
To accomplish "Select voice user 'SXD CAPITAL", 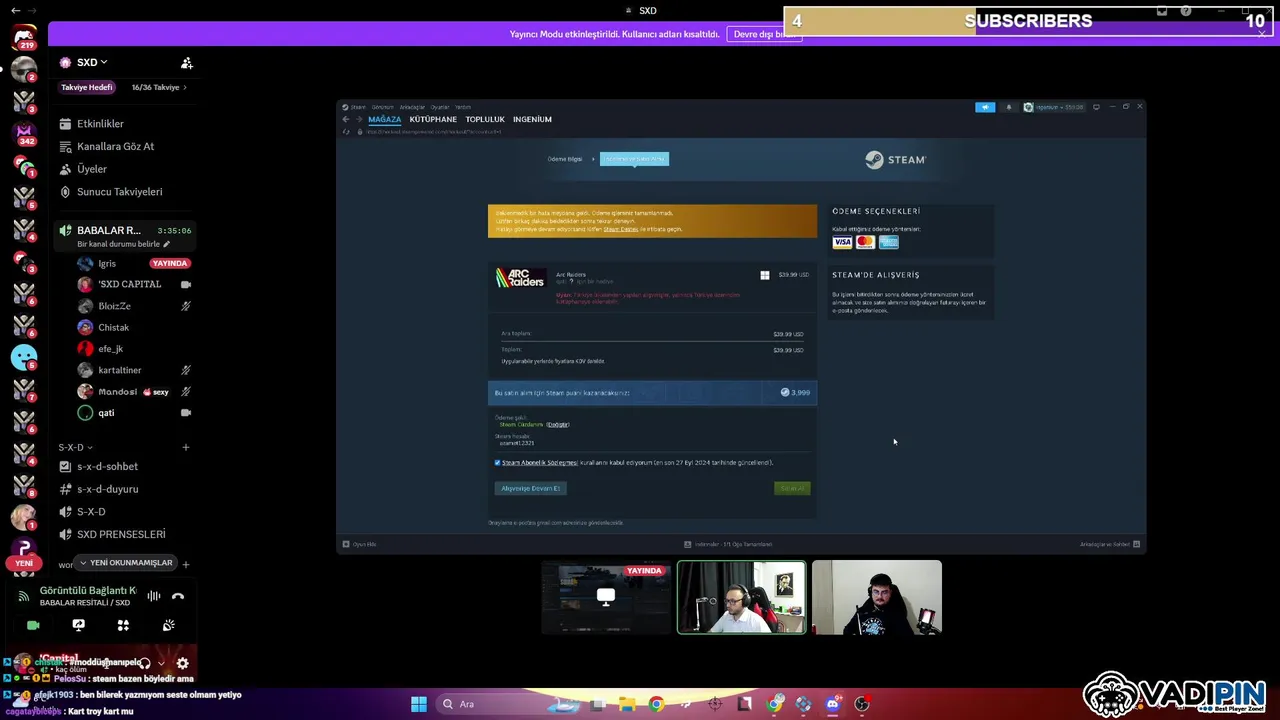I will click(x=129, y=284).
